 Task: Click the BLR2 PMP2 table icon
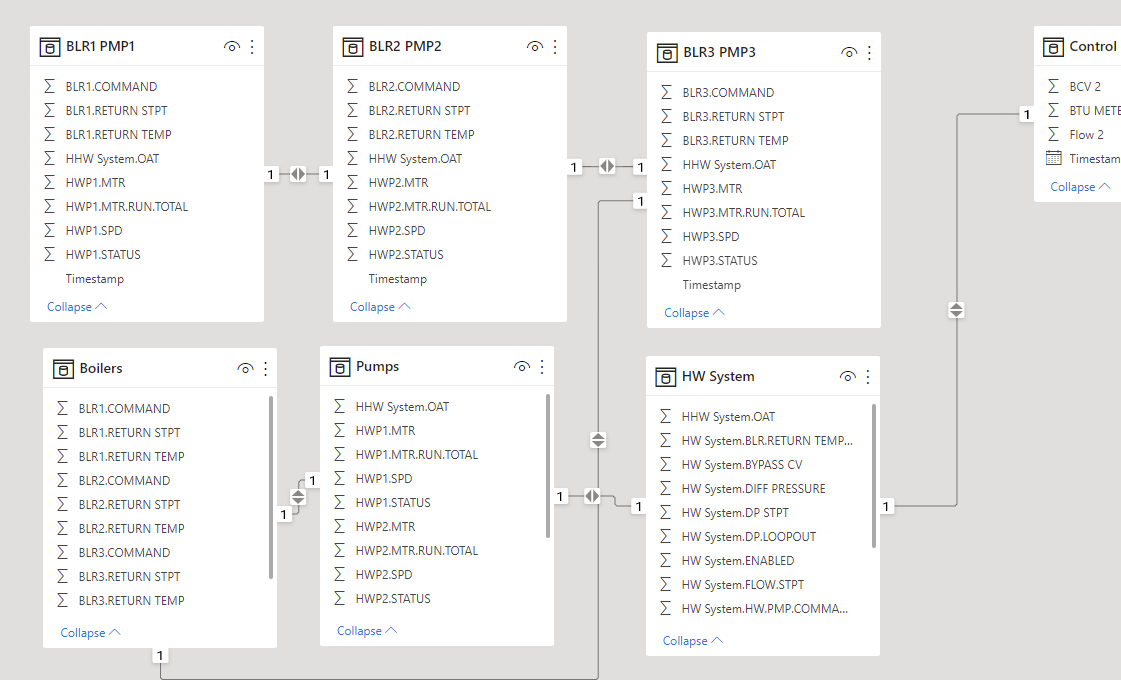(x=352, y=47)
